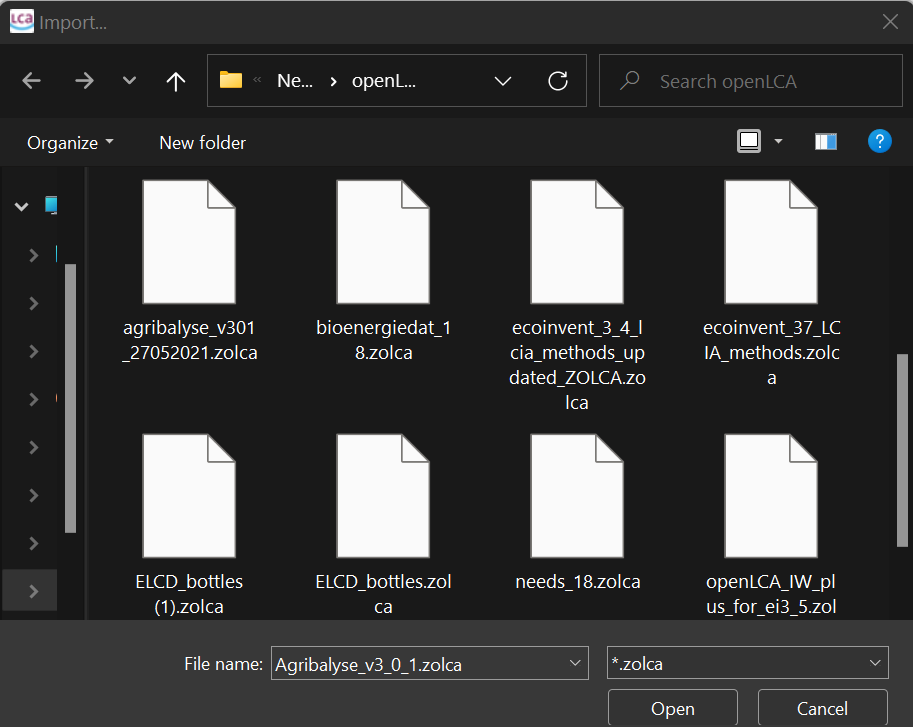The width and height of the screenshot is (913, 727).
Task: Click the Forward navigation arrow
Action: pyautogui.click(x=84, y=81)
